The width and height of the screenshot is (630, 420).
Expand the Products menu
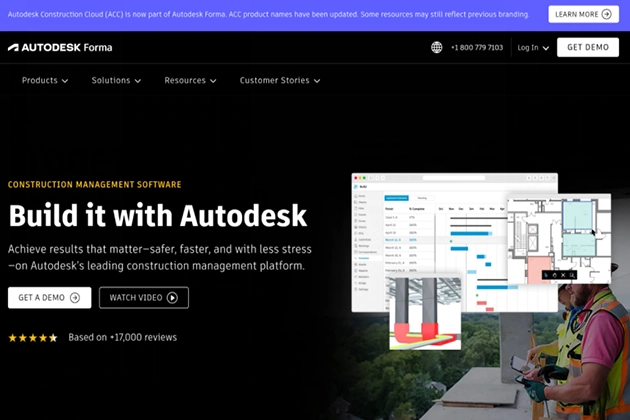click(x=45, y=80)
